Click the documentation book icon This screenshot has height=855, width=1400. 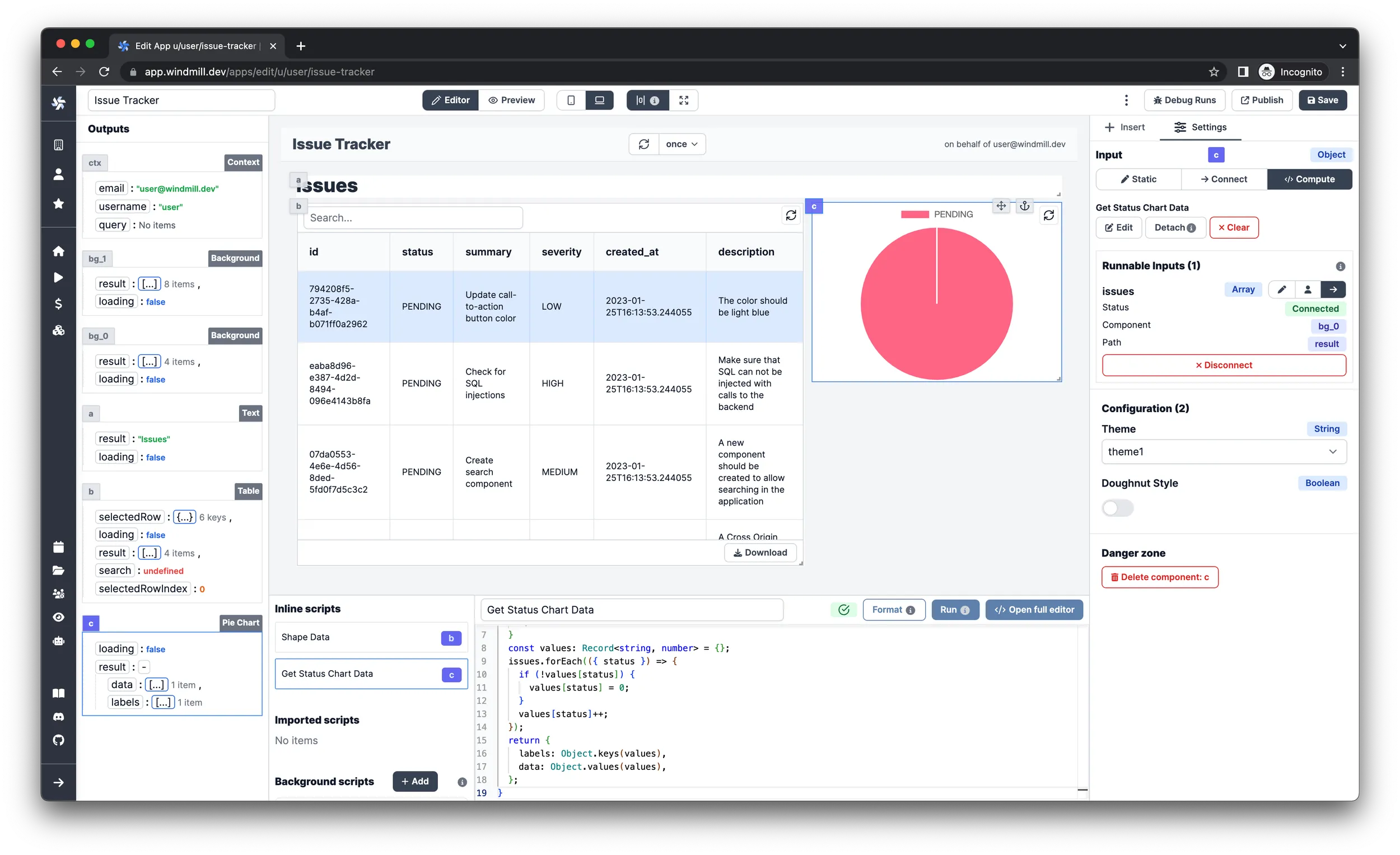pyautogui.click(x=59, y=693)
